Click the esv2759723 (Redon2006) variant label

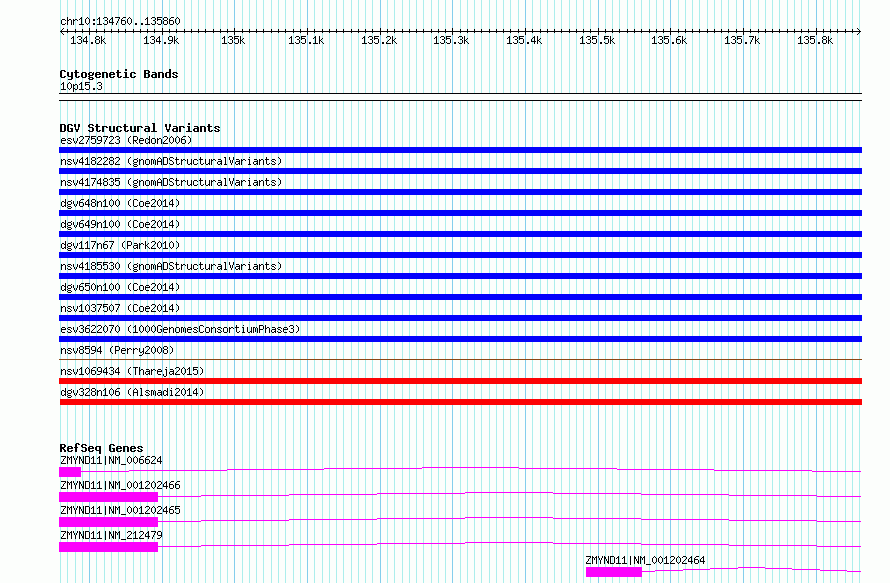[x=126, y=140]
